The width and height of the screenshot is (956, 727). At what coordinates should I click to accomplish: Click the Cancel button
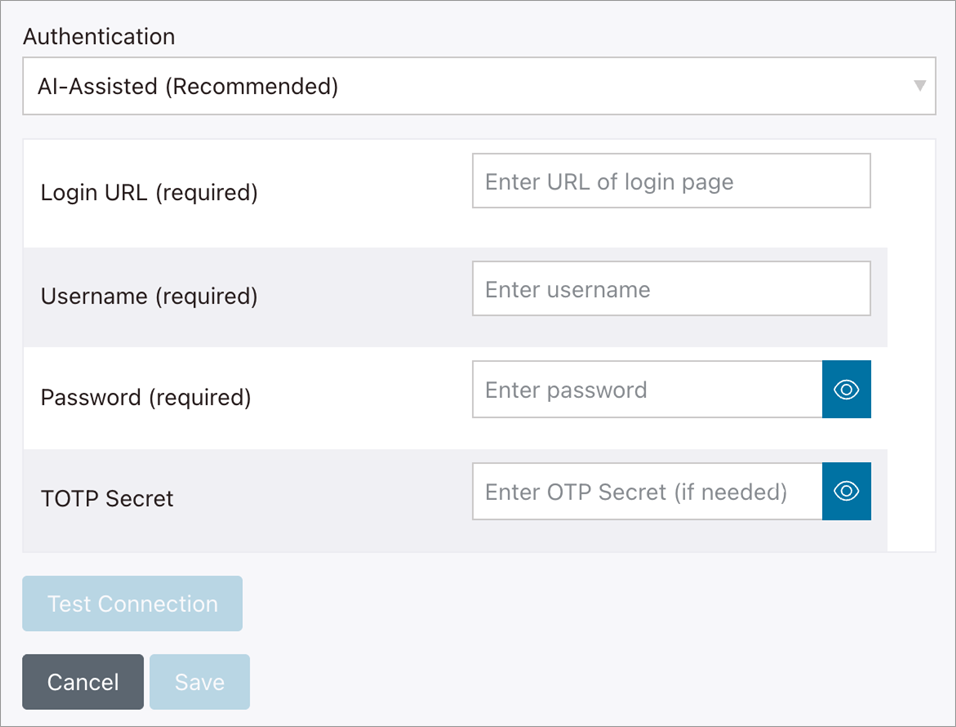(x=83, y=682)
